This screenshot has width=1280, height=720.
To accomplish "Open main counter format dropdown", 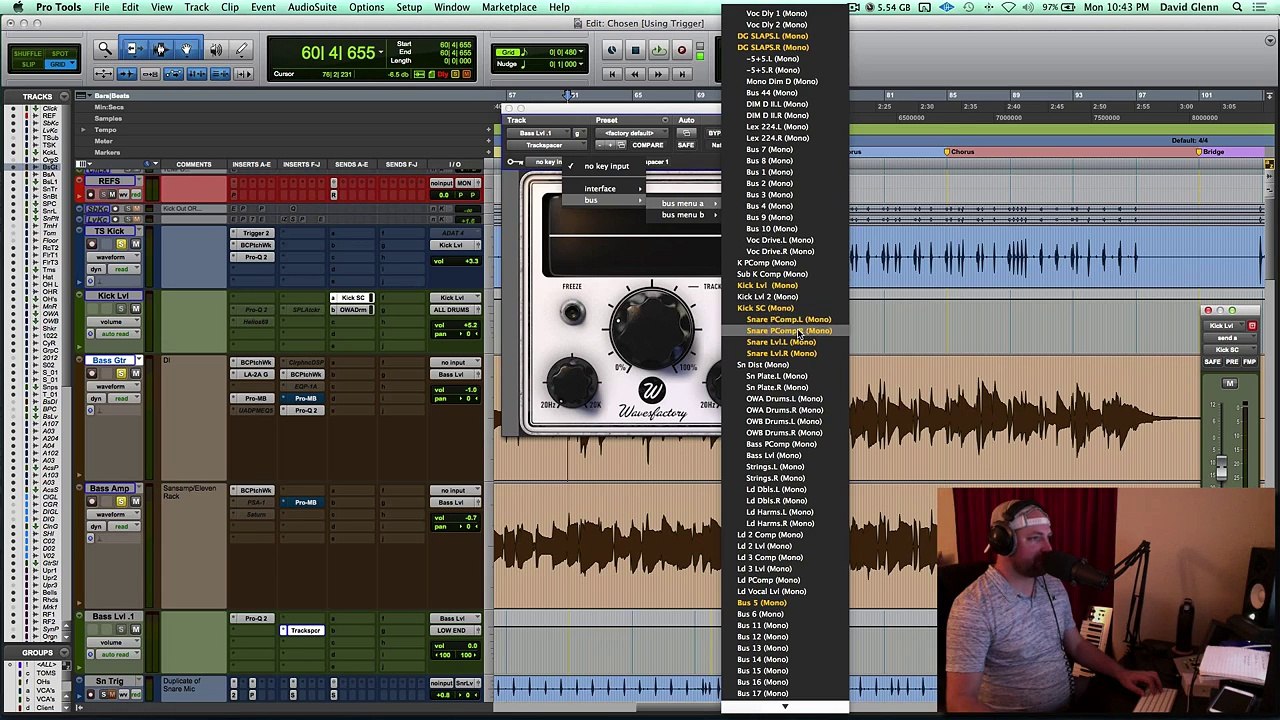I will [x=381, y=52].
